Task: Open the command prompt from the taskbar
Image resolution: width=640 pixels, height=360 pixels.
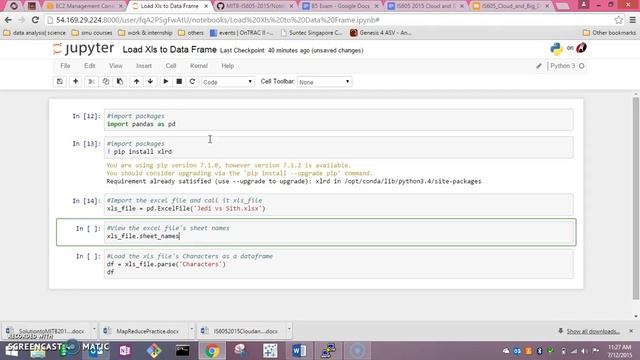Action: pyautogui.click(x=182, y=351)
